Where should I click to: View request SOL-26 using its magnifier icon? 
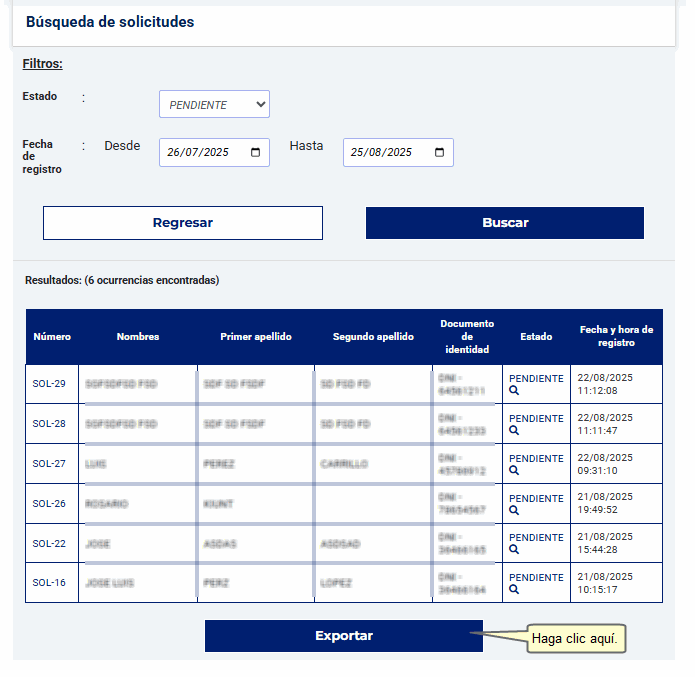click(514, 510)
